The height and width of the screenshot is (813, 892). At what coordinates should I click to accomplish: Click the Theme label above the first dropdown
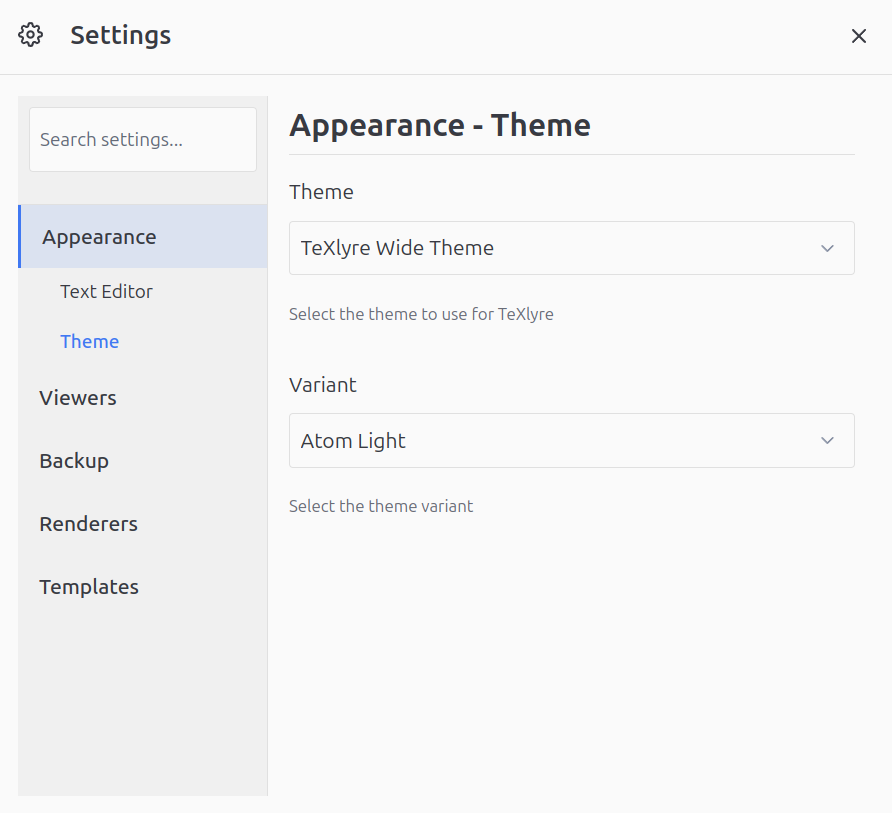pyautogui.click(x=321, y=192)
